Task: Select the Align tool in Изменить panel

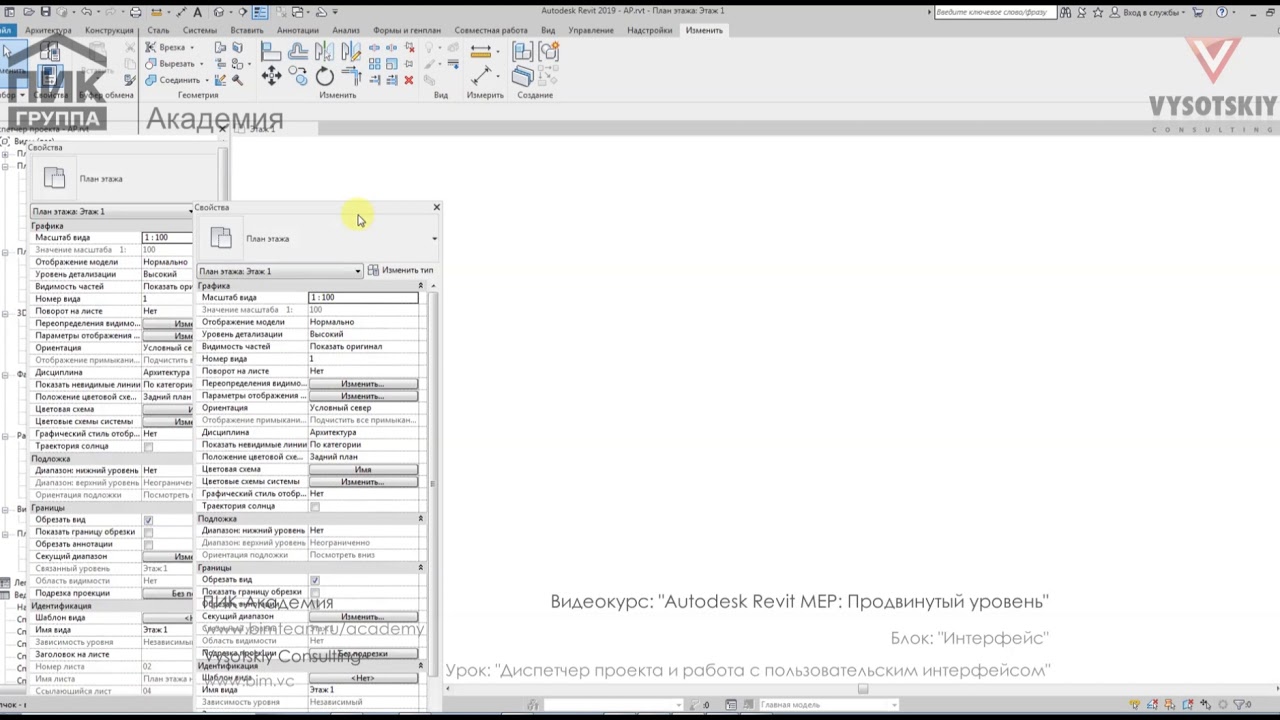Action: 271,51
